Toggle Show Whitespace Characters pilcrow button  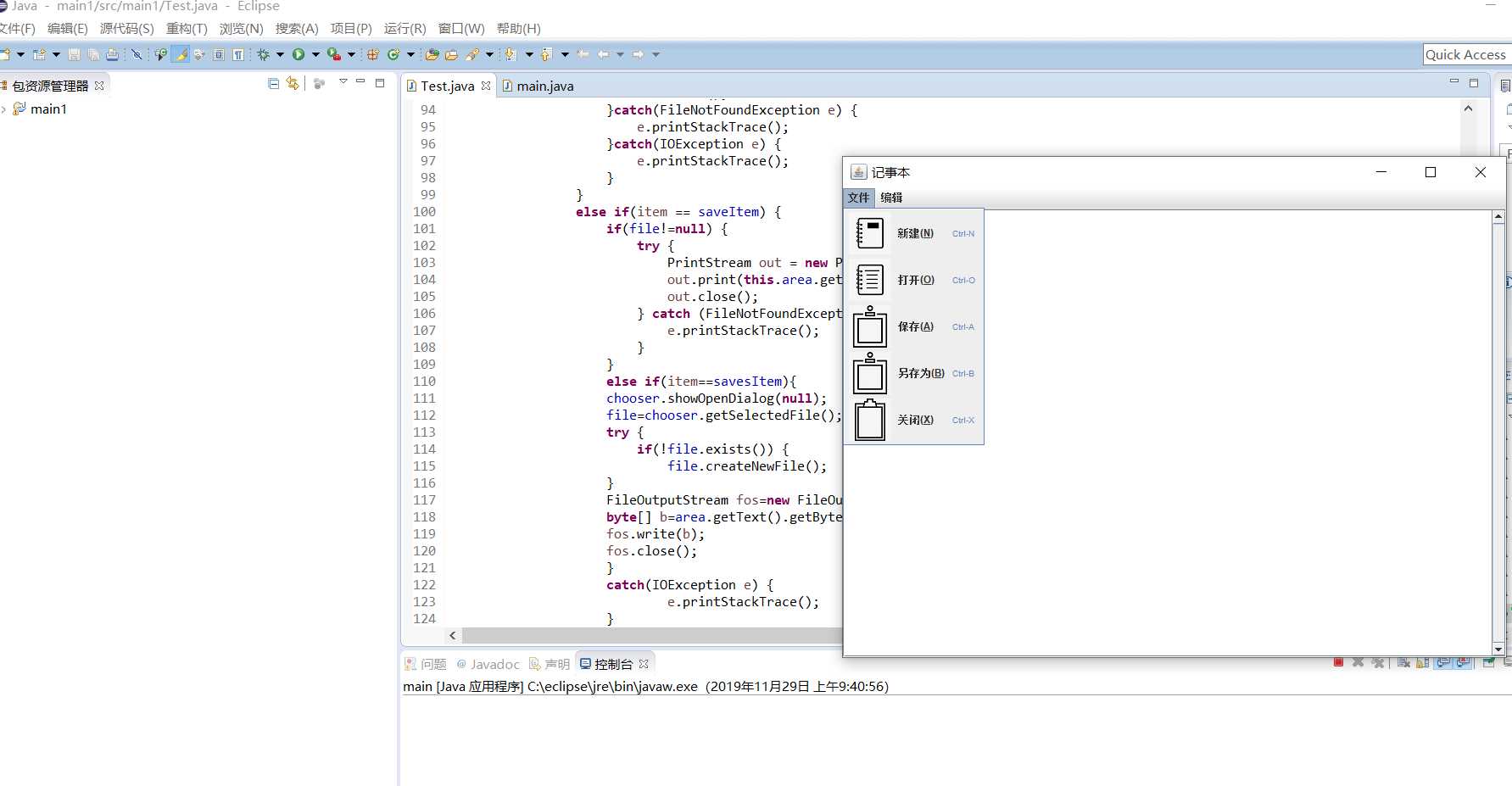coord(238,54)
